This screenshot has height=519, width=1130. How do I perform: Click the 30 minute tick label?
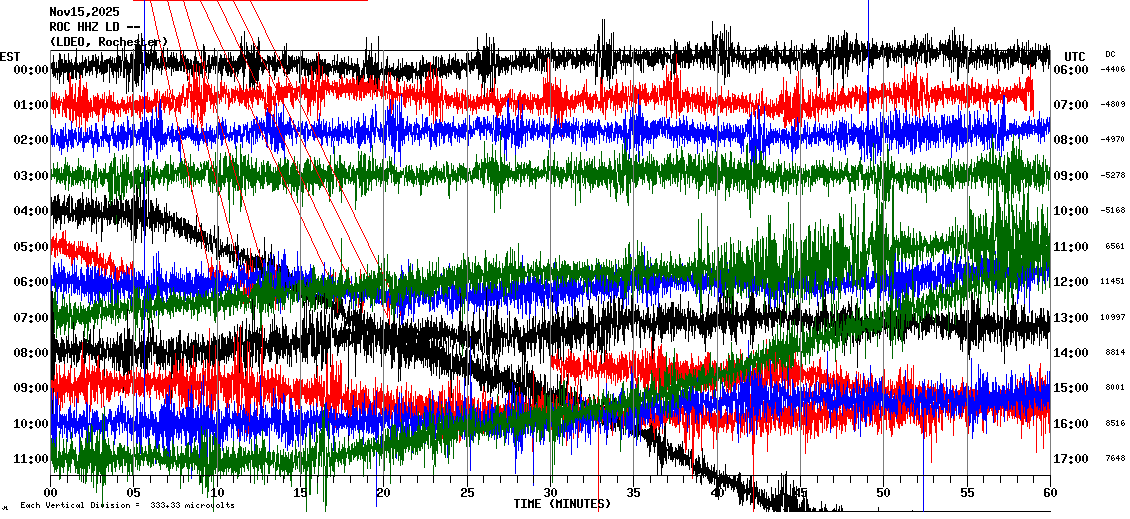[550, 493]
